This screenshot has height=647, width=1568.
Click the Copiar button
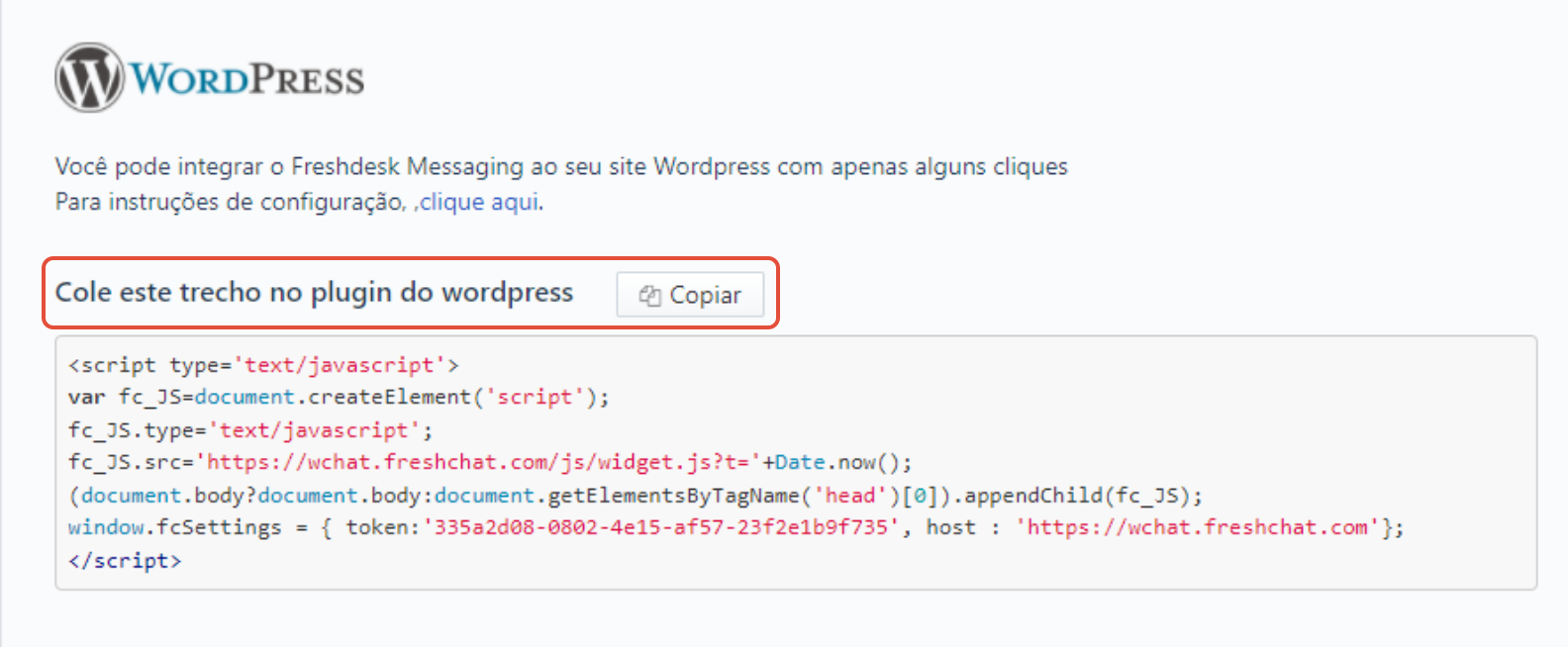(690, 295)
